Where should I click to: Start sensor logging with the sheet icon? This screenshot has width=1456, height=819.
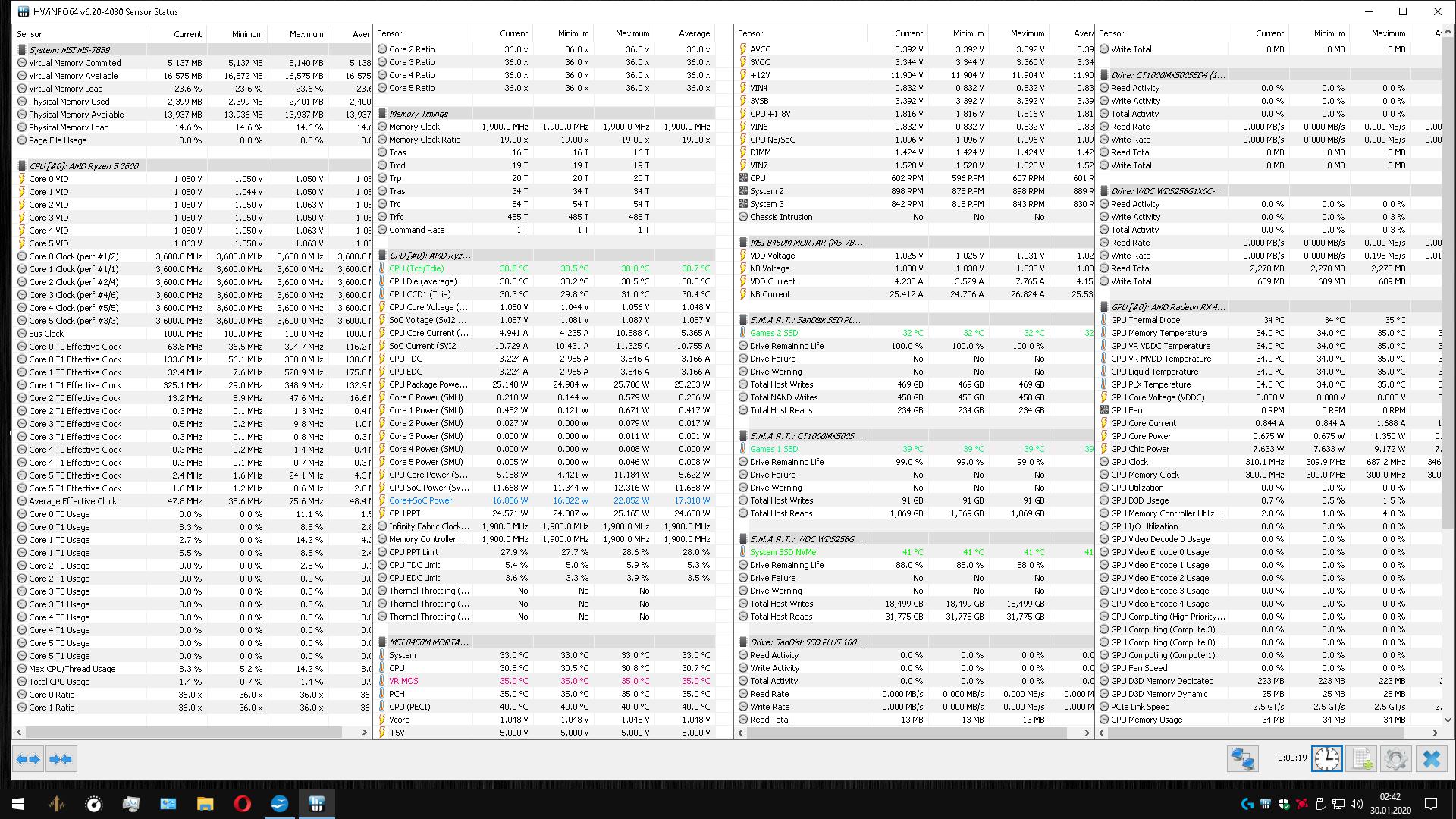click(x=1361, y=759)
